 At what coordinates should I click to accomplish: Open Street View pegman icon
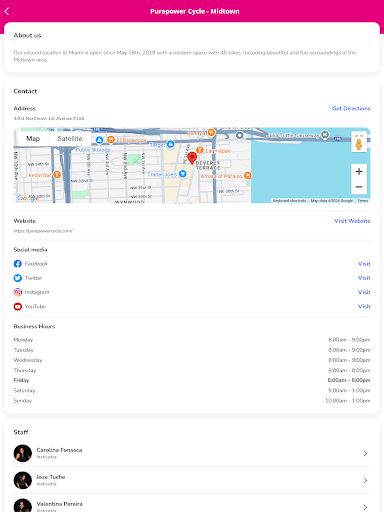[359, 143]
